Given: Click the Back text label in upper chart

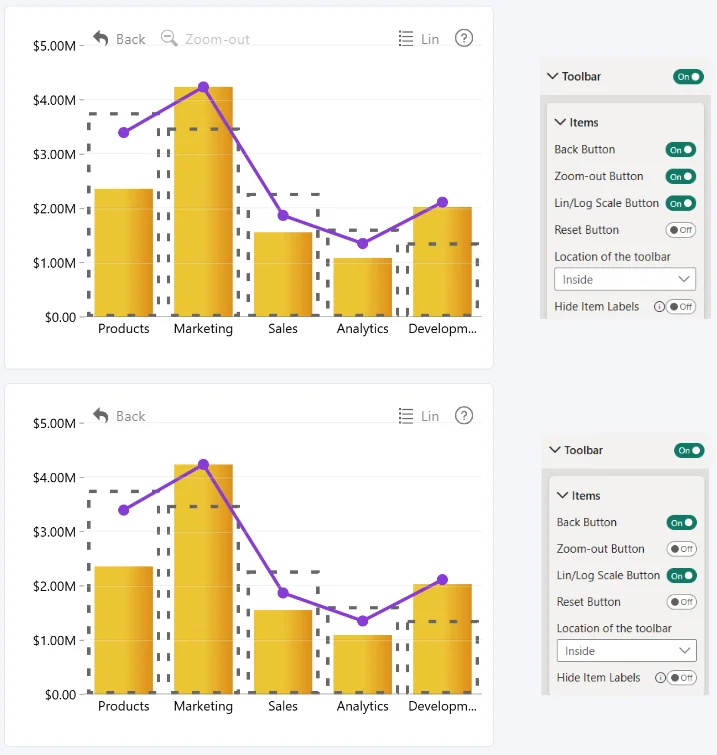Looking at the screenshot, I should [130, 39].
